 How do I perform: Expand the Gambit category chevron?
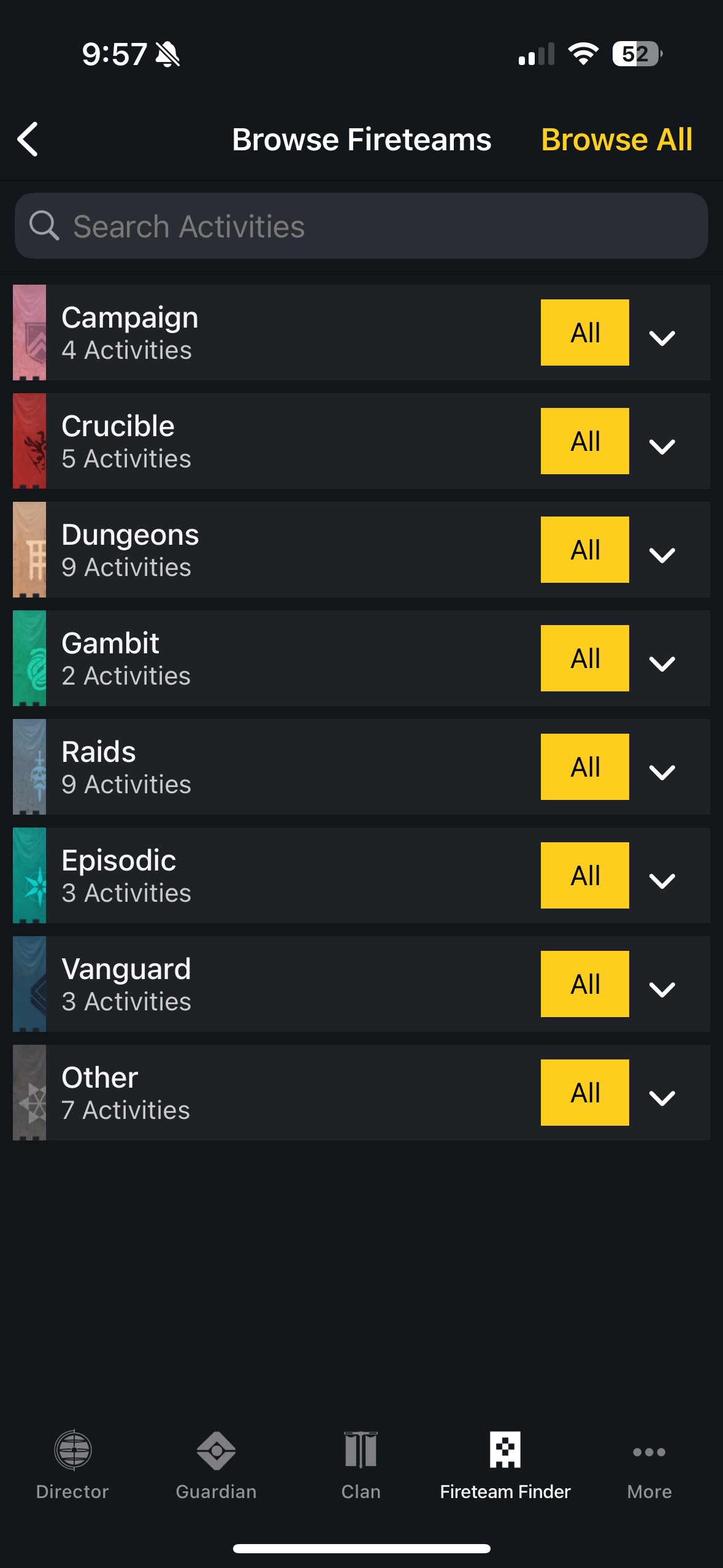tap(662, 663)
